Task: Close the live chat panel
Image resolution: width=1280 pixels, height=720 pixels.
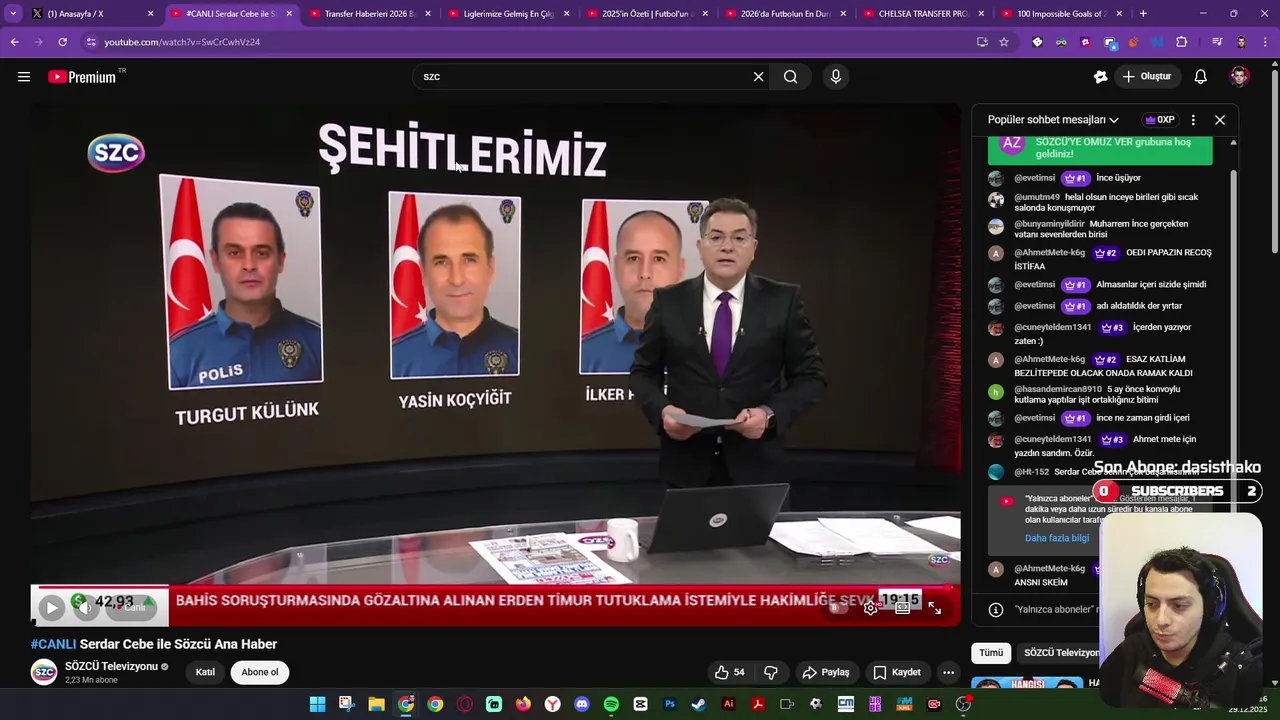Action: coord(1220,120)
